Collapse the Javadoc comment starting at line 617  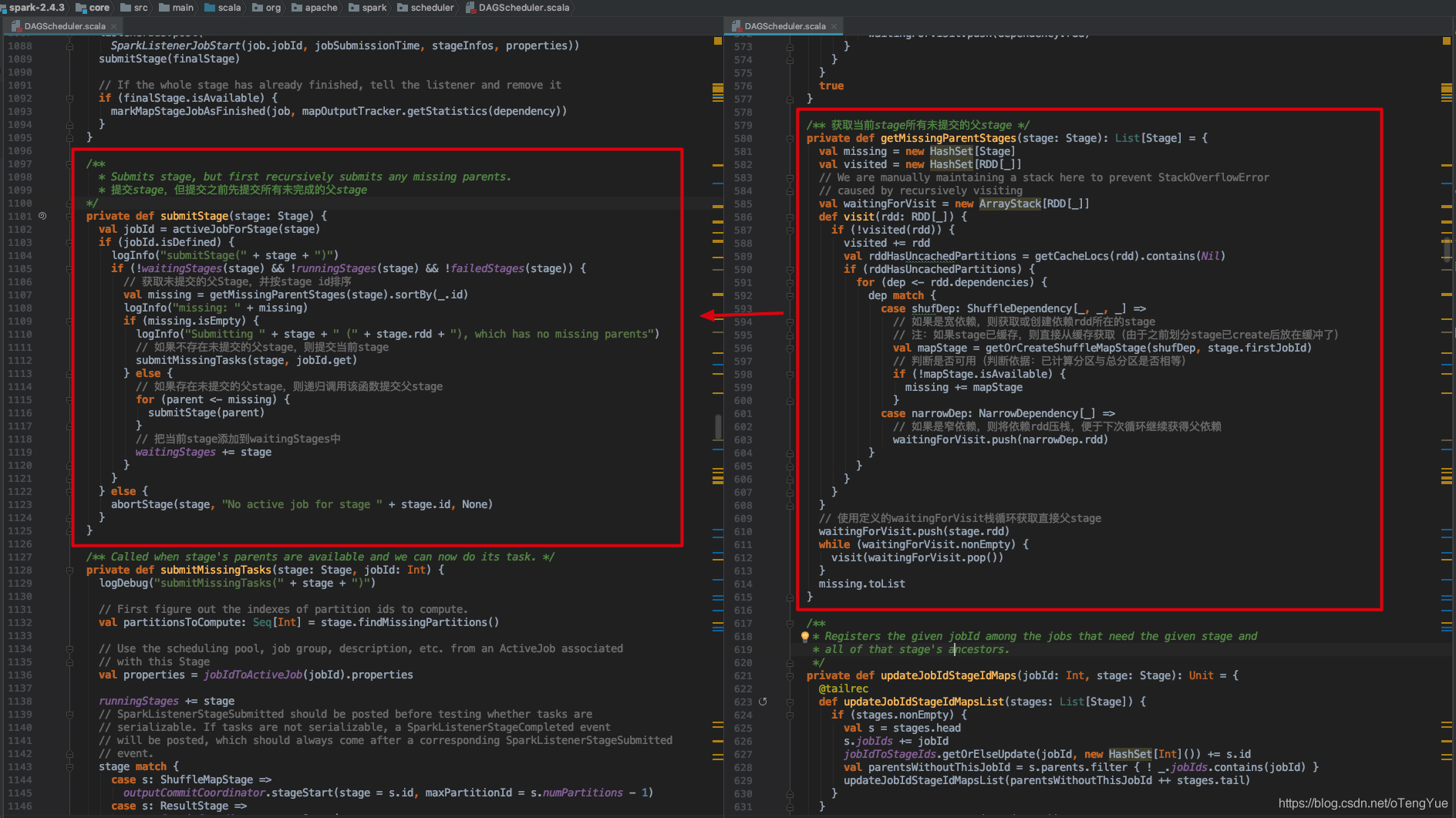tap(790, 623)
